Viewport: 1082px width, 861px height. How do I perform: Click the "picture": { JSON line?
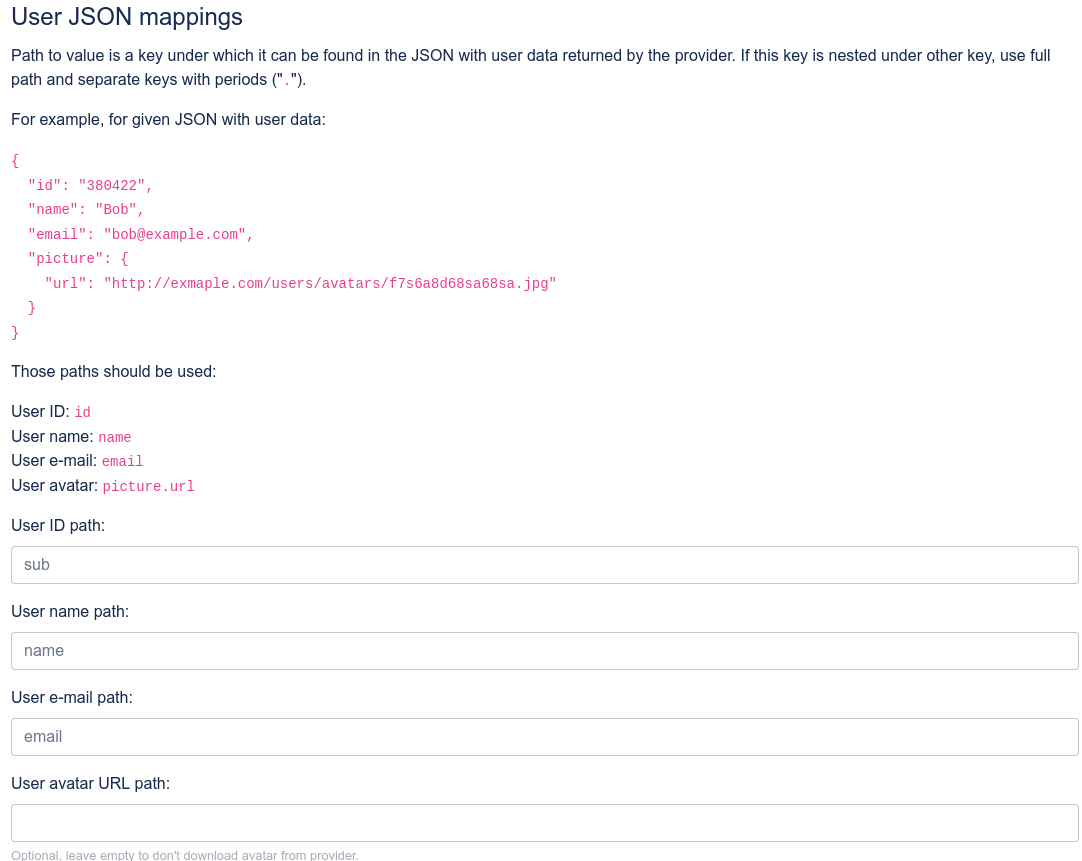point(78,259)
